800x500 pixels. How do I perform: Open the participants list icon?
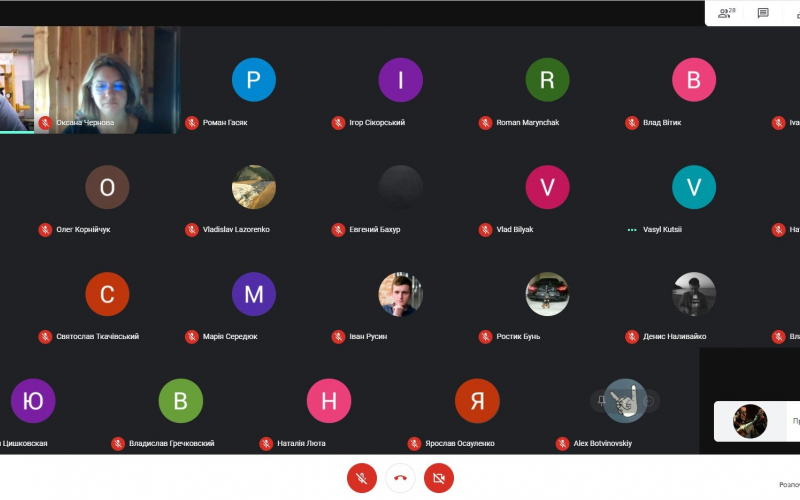tap(726, 13)
